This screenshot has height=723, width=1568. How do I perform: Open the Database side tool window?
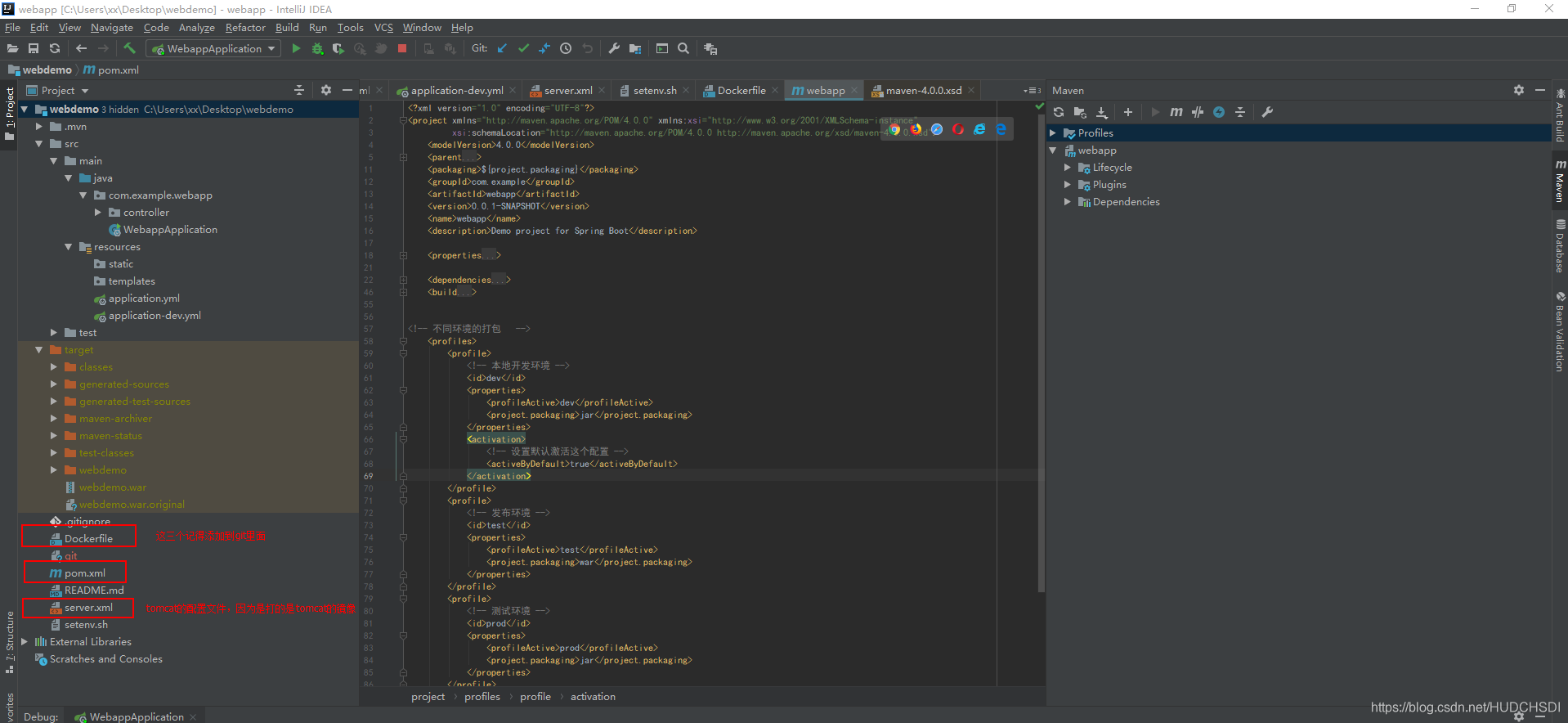pos(1560,245)
